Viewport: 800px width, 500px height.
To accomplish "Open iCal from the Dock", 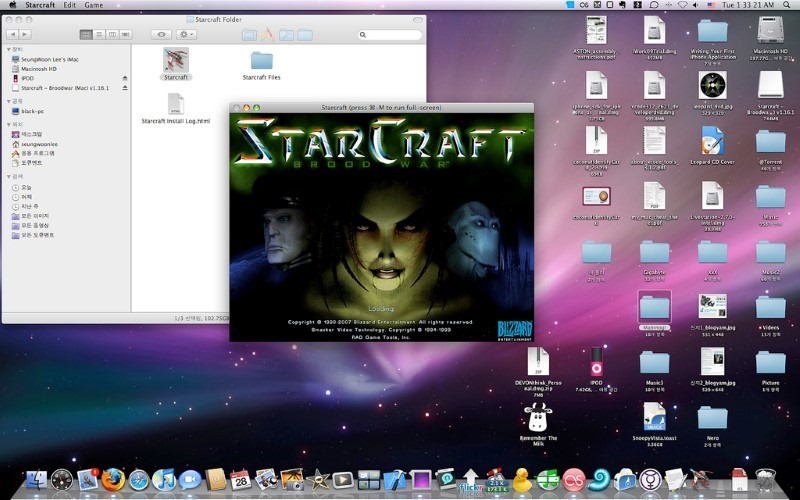I will (241, 480).
